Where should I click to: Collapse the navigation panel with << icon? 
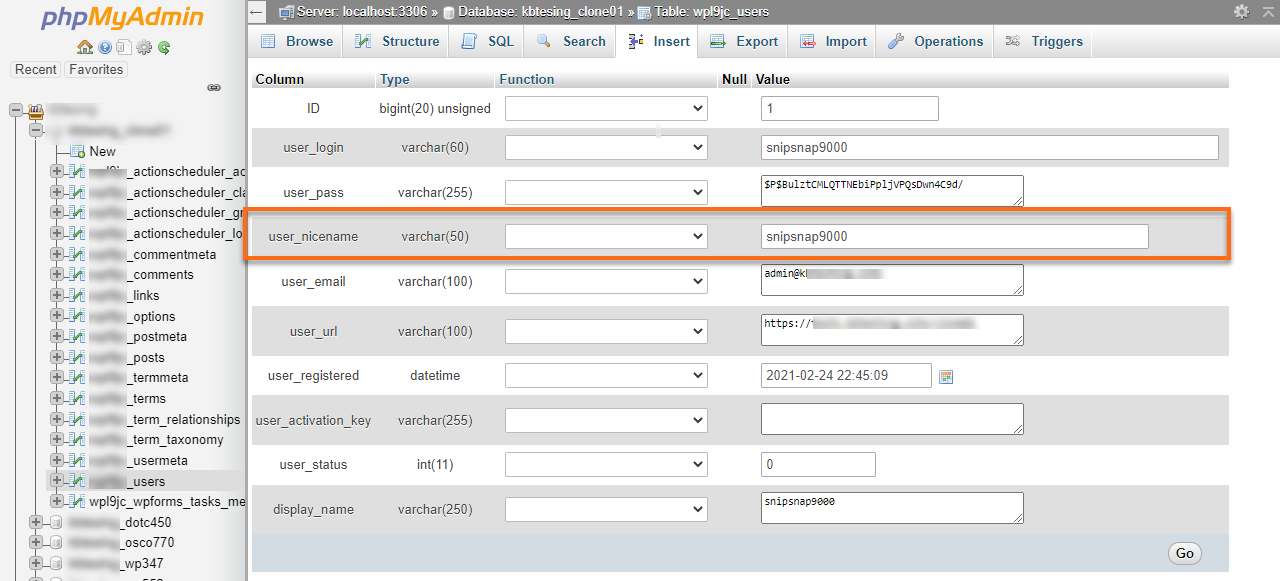point(256,13)
